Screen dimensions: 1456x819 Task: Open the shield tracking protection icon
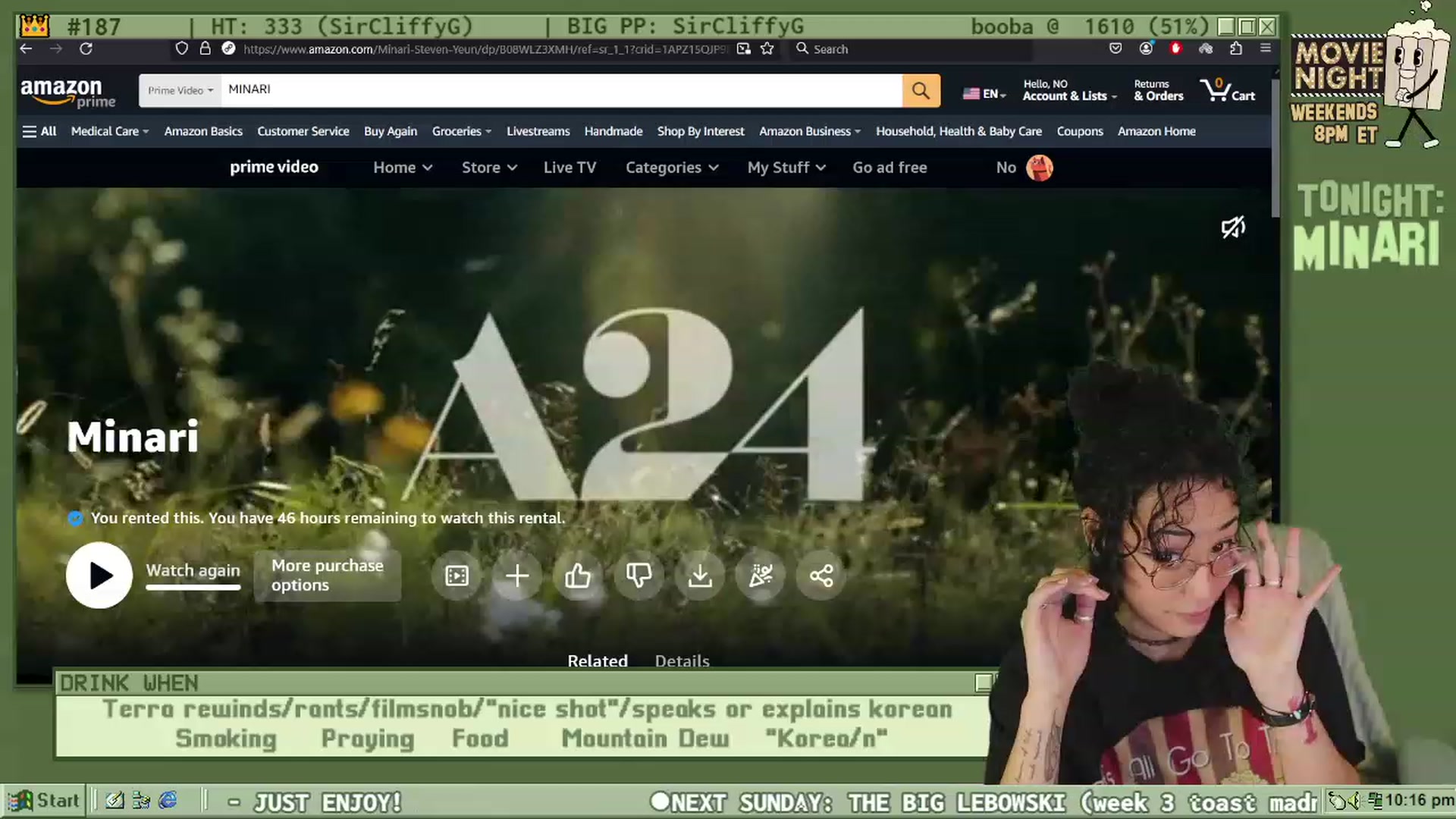click(x=181, y=49)
